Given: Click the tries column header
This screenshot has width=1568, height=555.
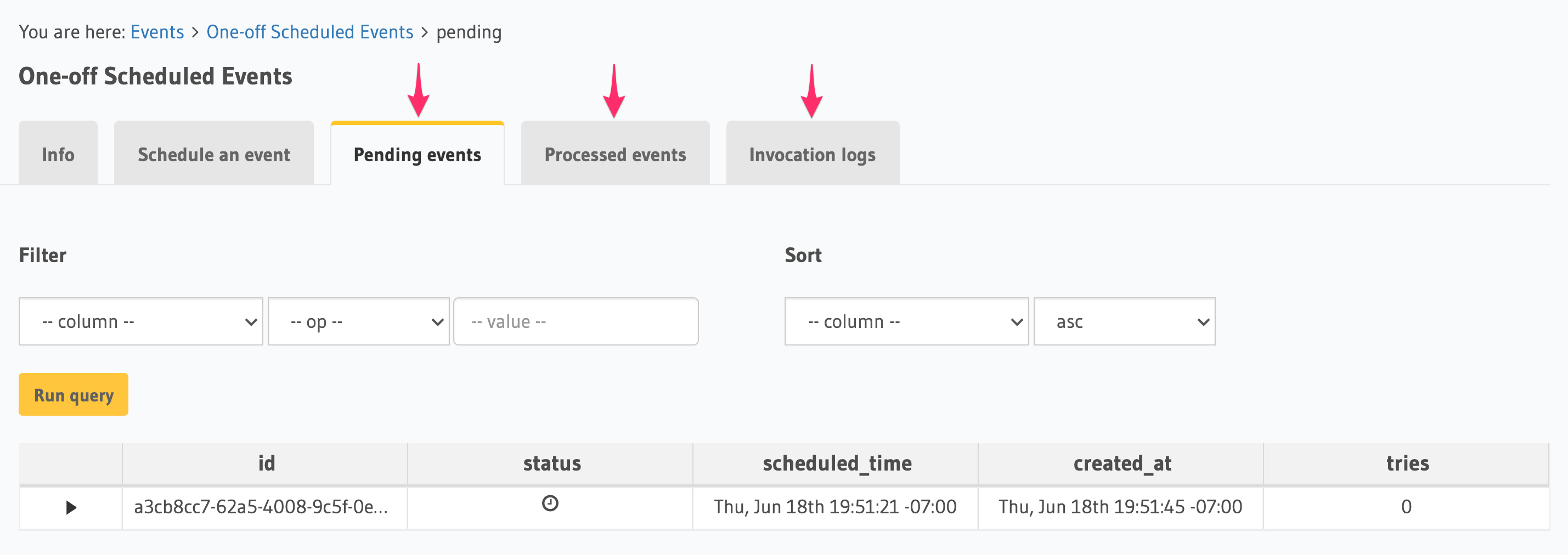Looking at the screenshot, I should 1407,463.
